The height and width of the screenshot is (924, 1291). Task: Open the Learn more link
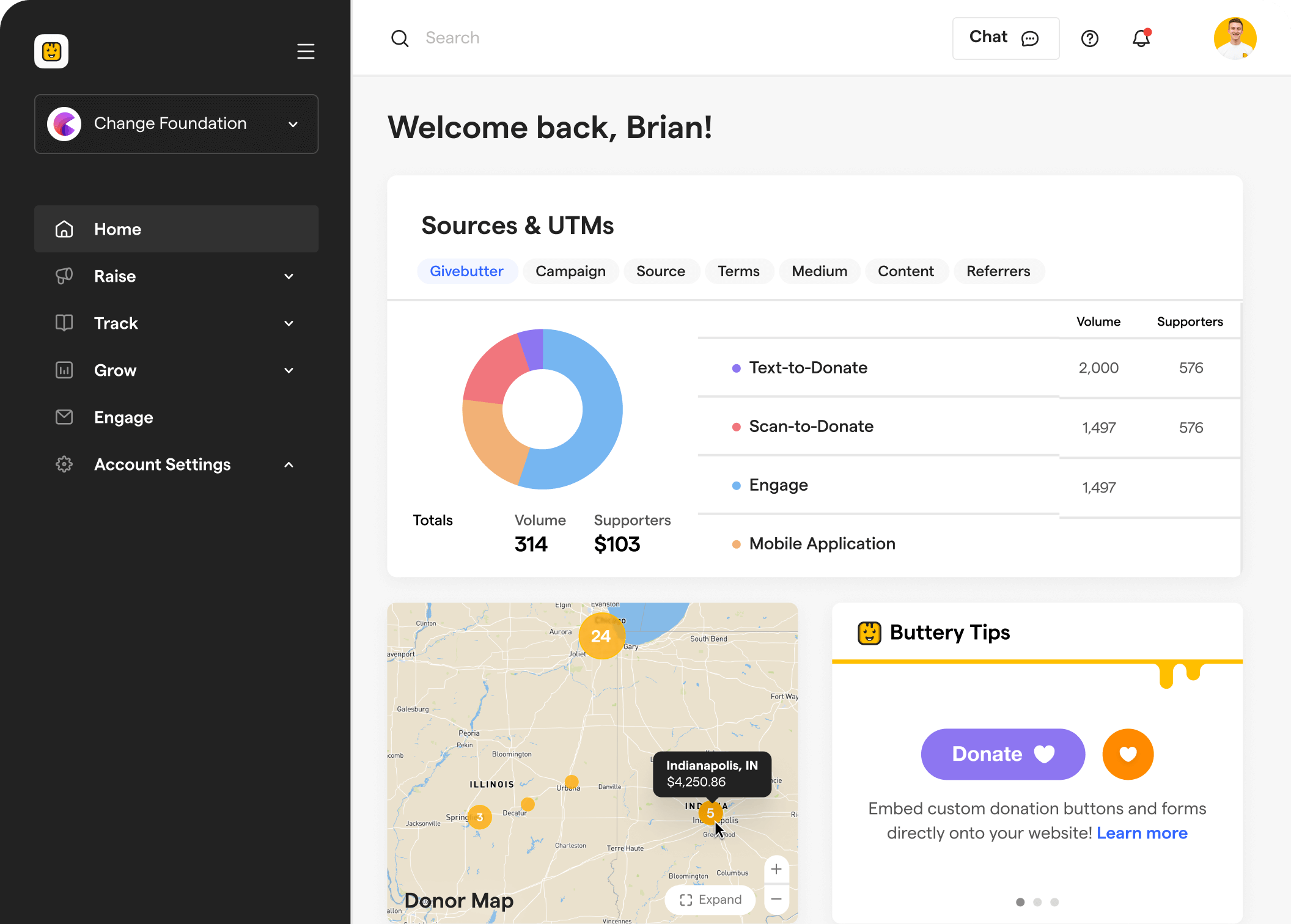1142,833
